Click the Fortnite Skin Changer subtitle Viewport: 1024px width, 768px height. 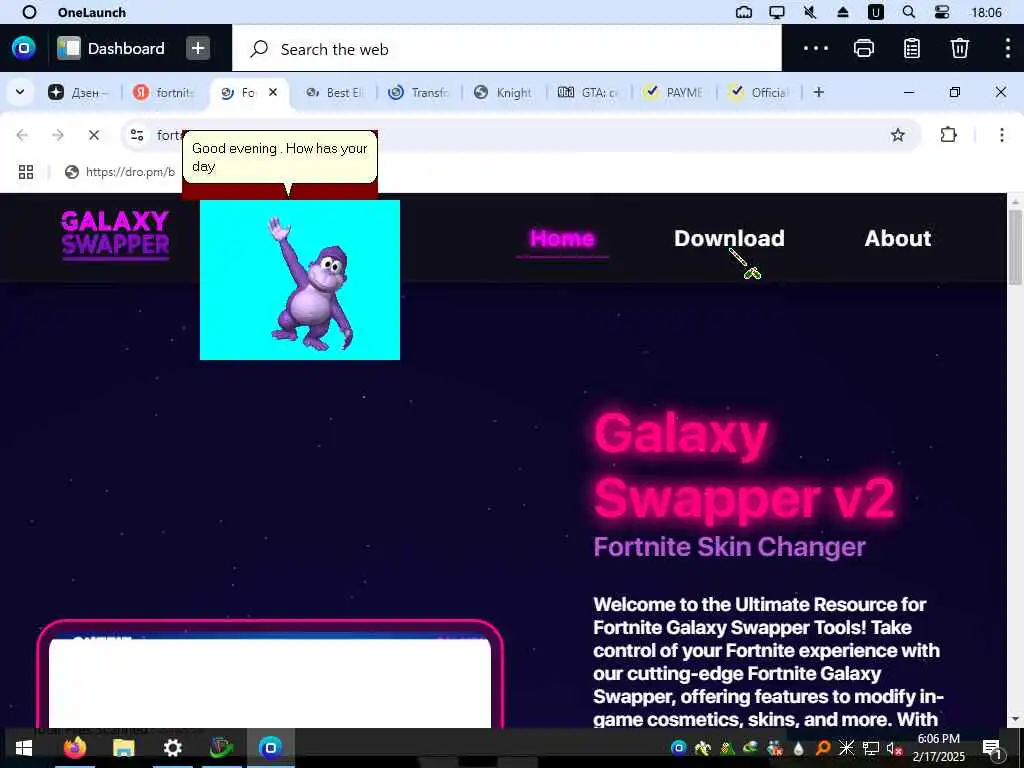click(729, 547)
